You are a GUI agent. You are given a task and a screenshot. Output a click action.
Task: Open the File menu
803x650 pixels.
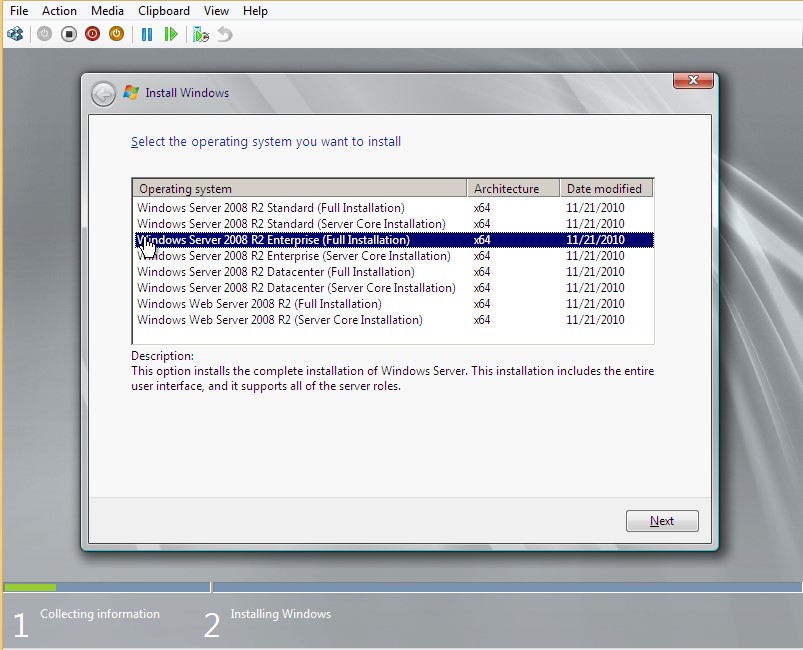coord(19,11)
